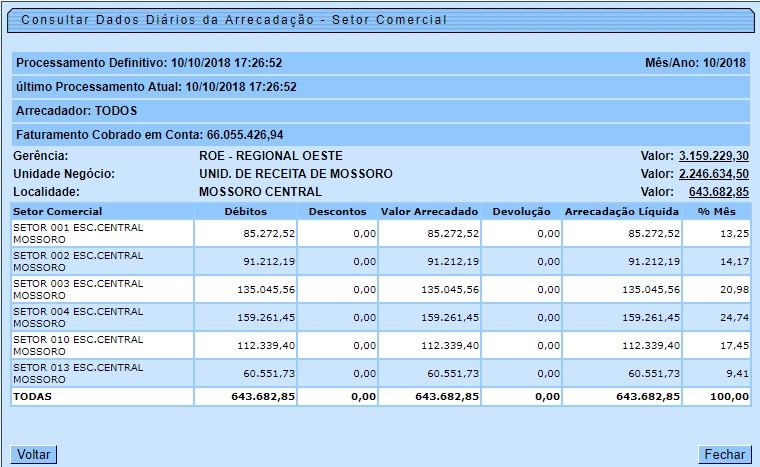This screenshot has width=760, height=467.
Task: Click the Voltar button
Action: click(x=34, y=454)
